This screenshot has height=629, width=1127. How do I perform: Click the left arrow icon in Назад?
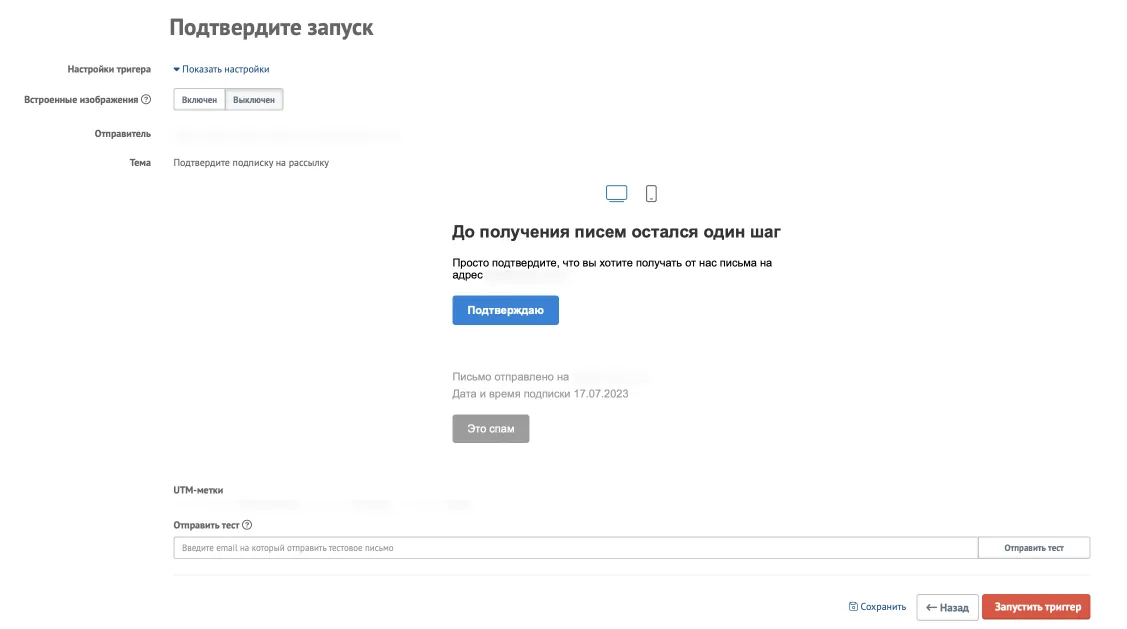click(932, 607)
